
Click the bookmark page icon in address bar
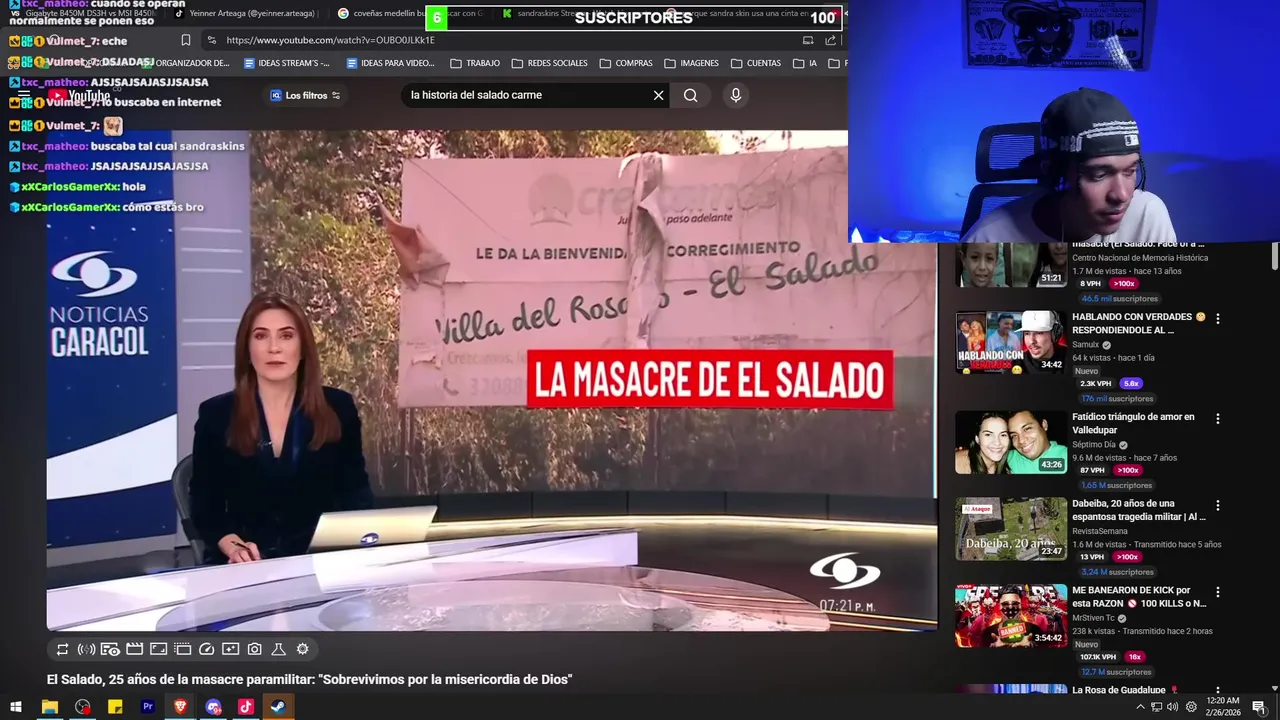(185, 40)
